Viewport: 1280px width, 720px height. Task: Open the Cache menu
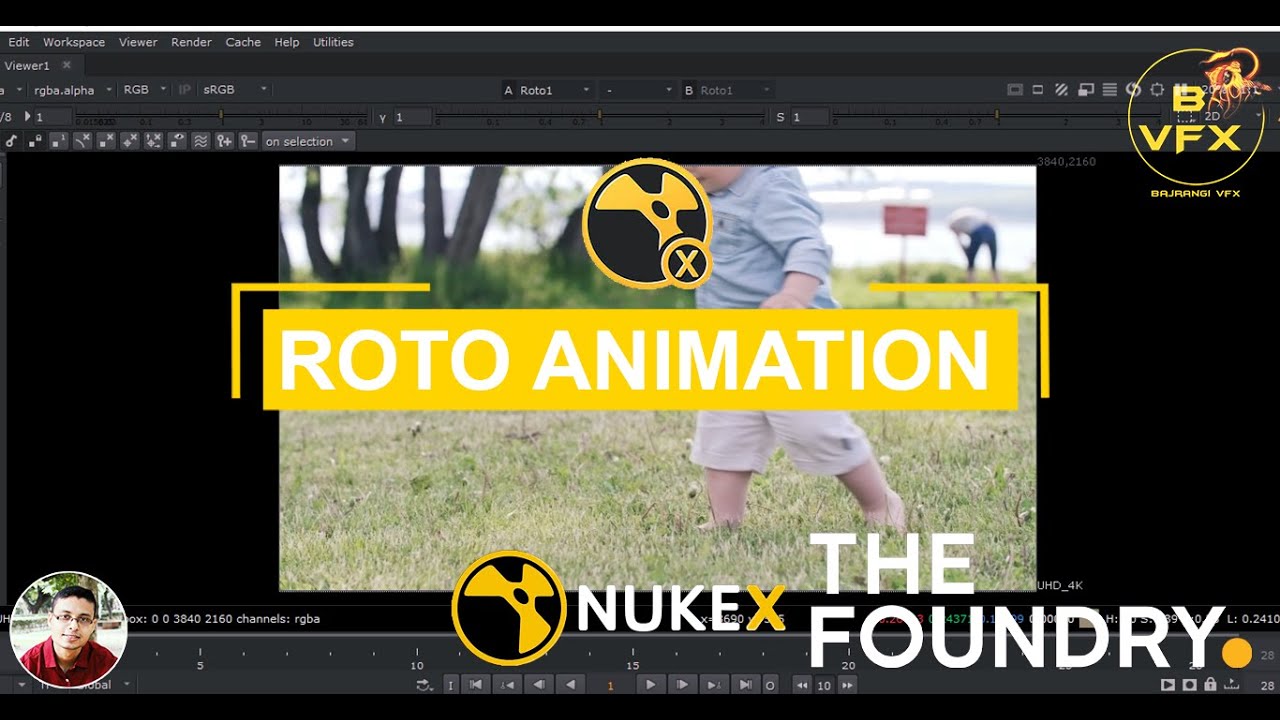(243, 42)
